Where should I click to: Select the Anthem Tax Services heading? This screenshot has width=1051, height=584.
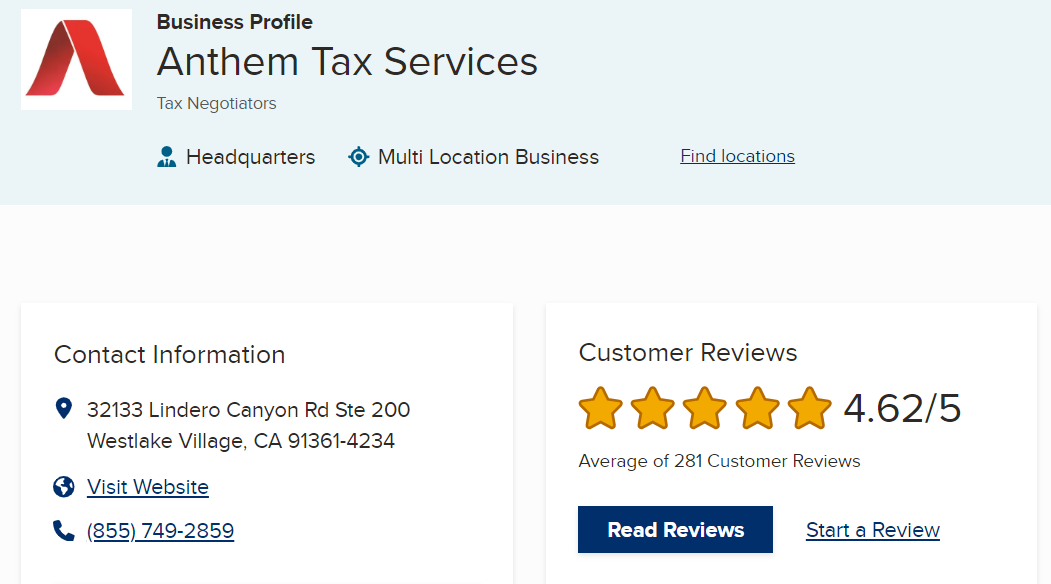346,62
